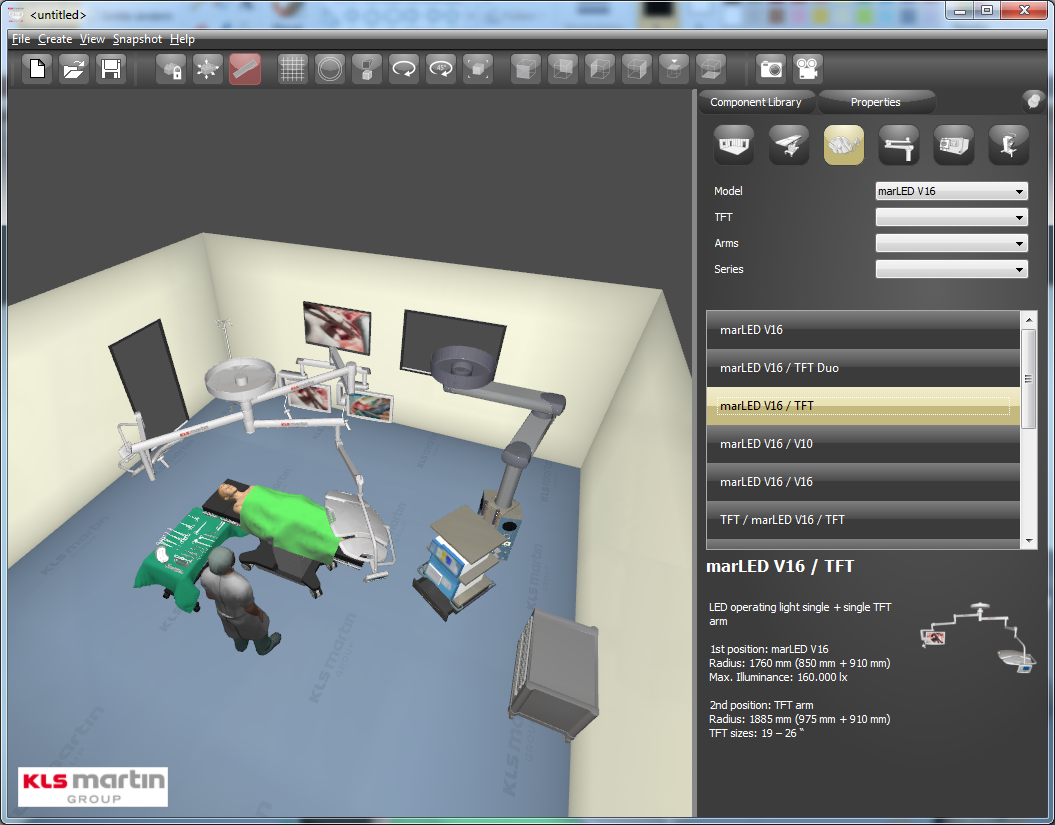Open the Model dropdown showing marLED V16
The height and width of the screenshot is (825, 1055).
point(951,191)
